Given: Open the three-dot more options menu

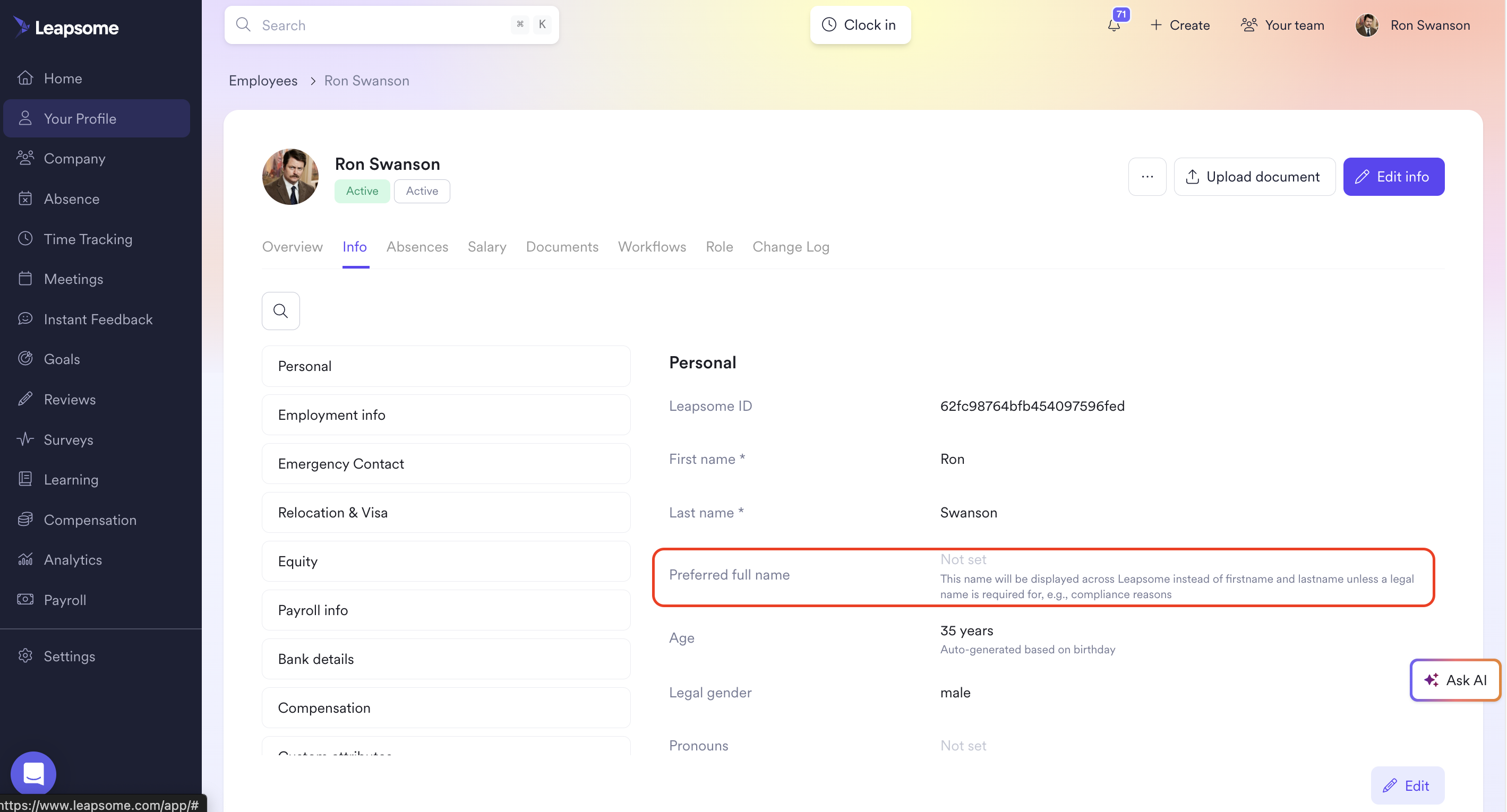Looking at the screenshot, I should point(1147,177).
